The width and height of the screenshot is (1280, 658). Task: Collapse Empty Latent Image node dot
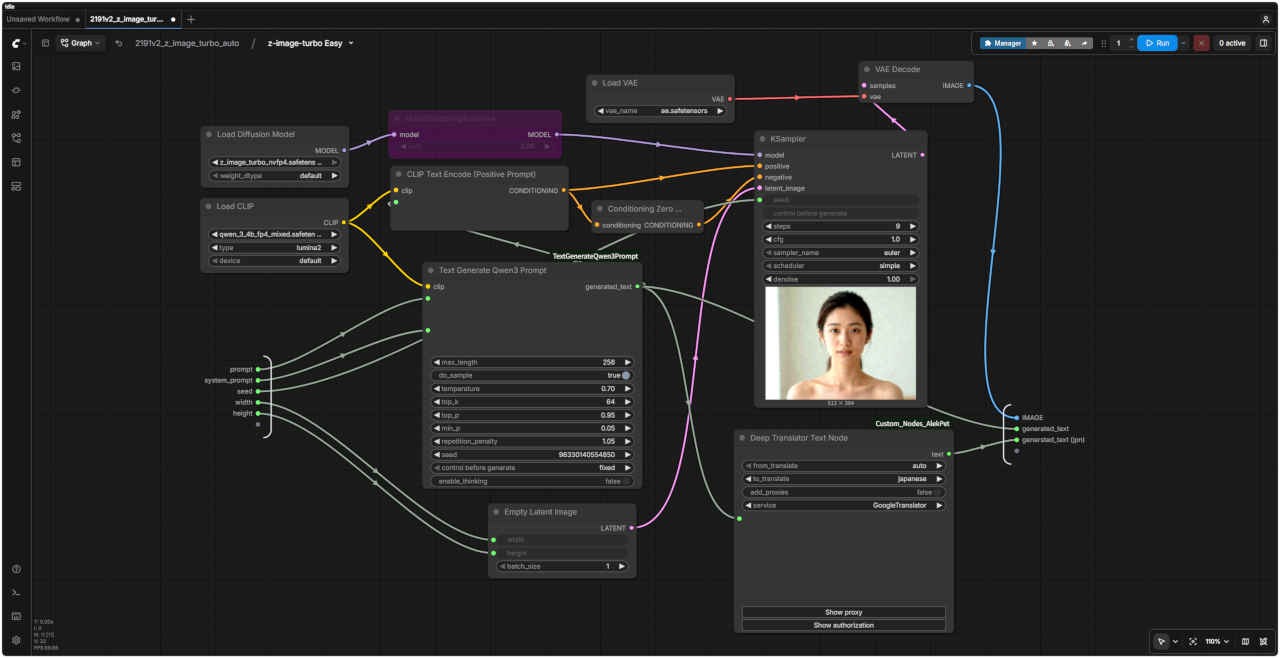(x=497, y=512)
